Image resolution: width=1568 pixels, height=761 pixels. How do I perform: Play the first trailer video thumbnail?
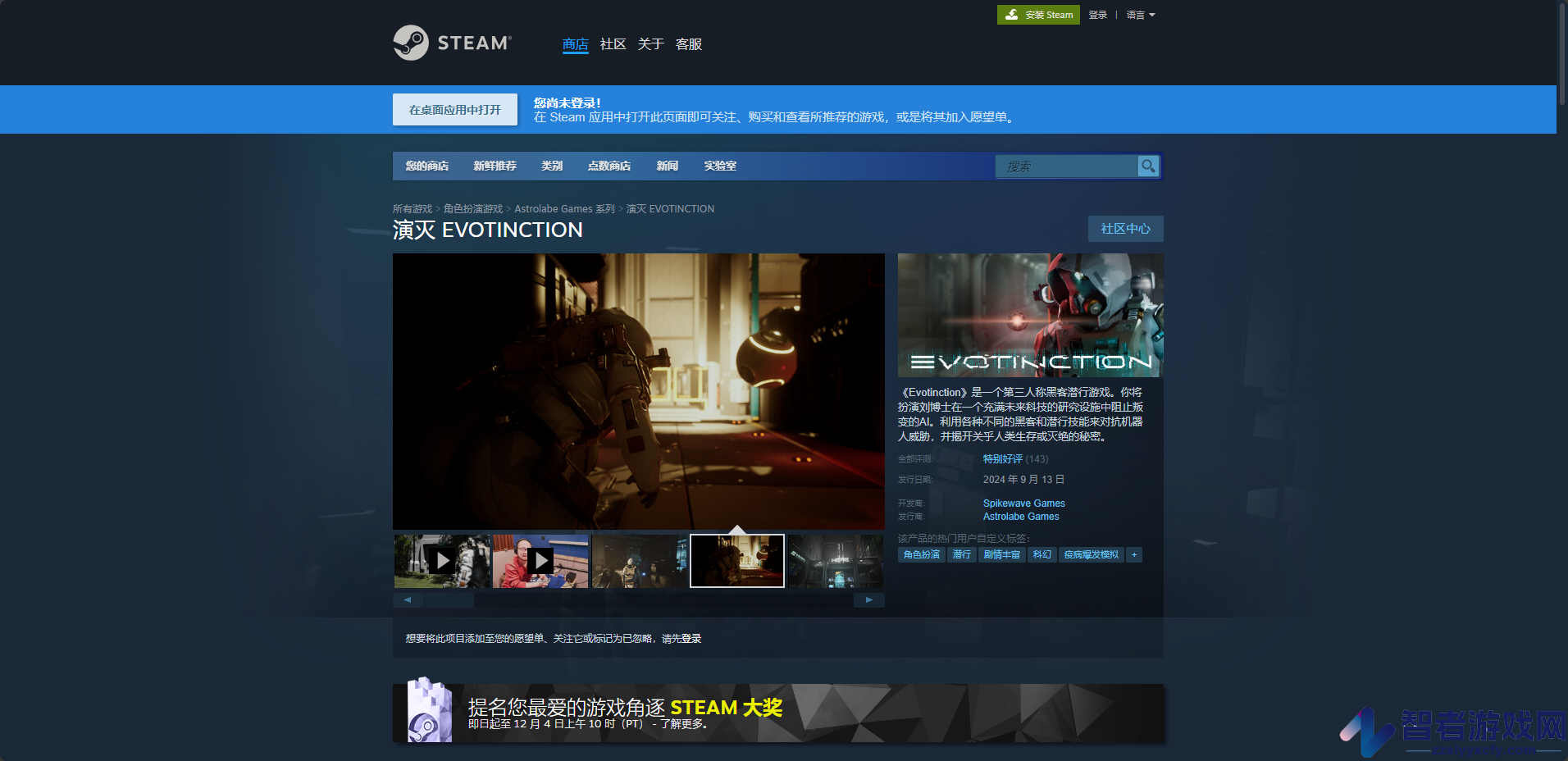point(442,561)
